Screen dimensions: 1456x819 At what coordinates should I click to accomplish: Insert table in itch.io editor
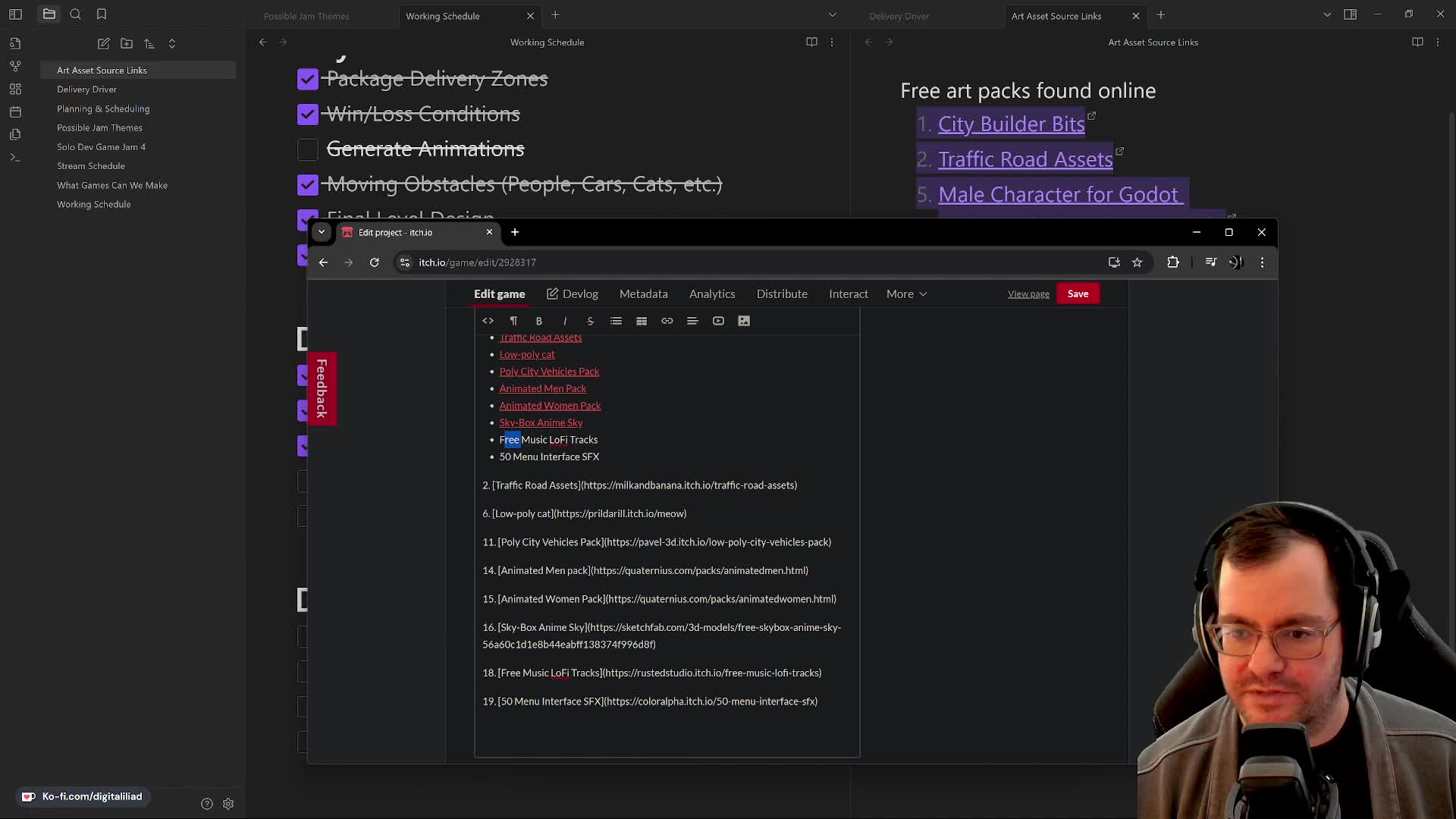pos(642,321)
